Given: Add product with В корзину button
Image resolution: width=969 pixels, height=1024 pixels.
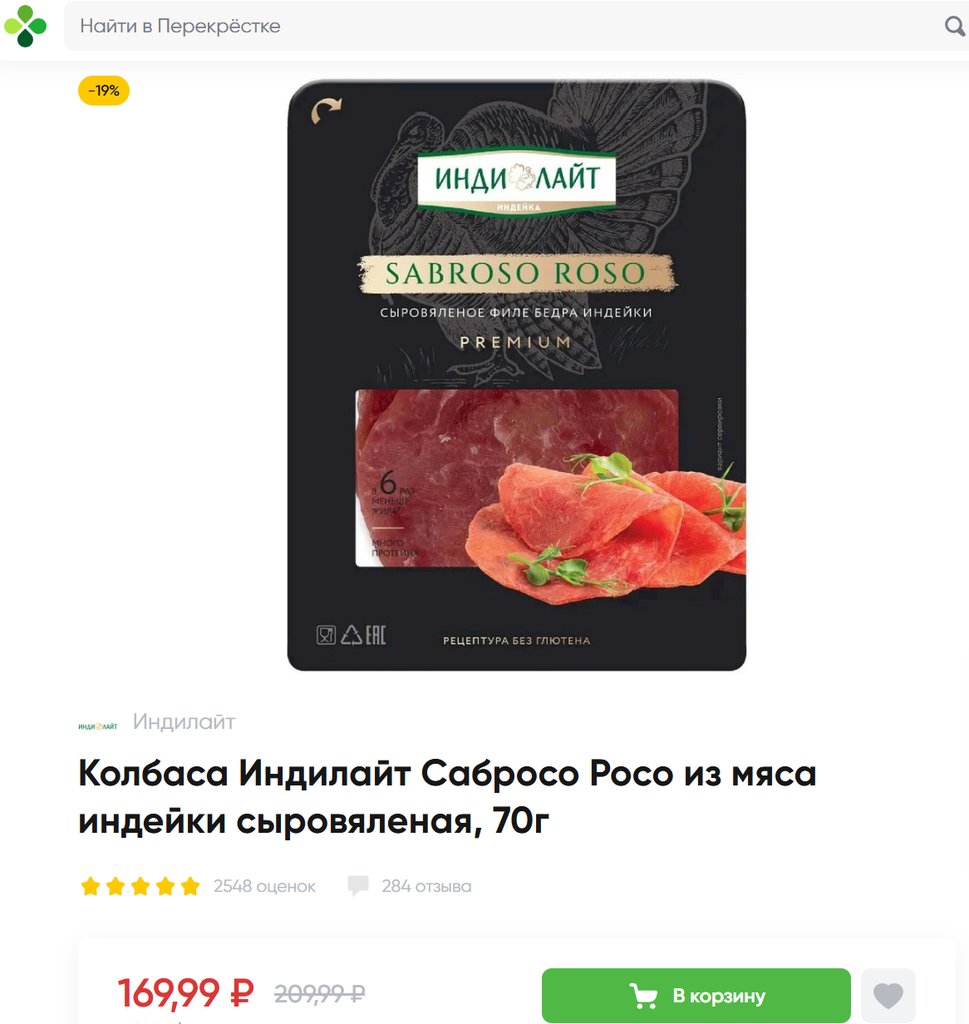Looking at the screenshot, I should pos(696,995).
